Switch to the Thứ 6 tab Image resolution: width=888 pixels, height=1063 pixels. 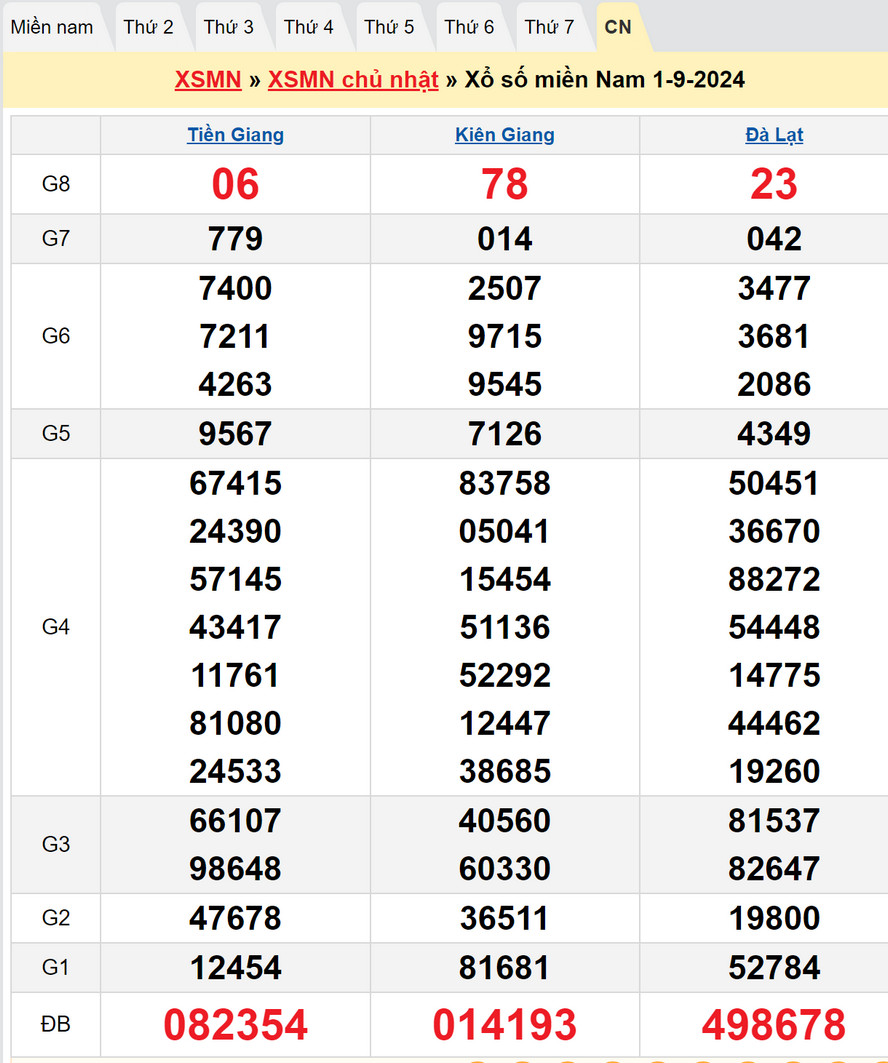click(x=469, y=27)
